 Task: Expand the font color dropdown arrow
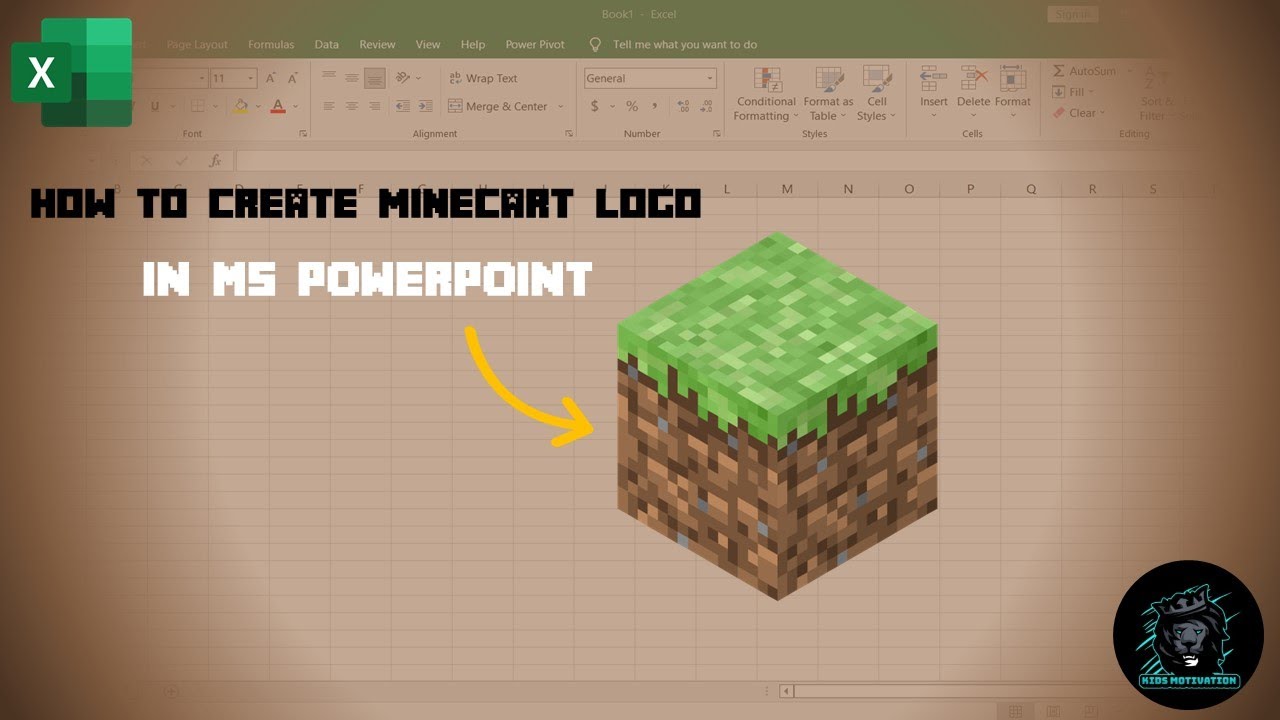[296, 106]
